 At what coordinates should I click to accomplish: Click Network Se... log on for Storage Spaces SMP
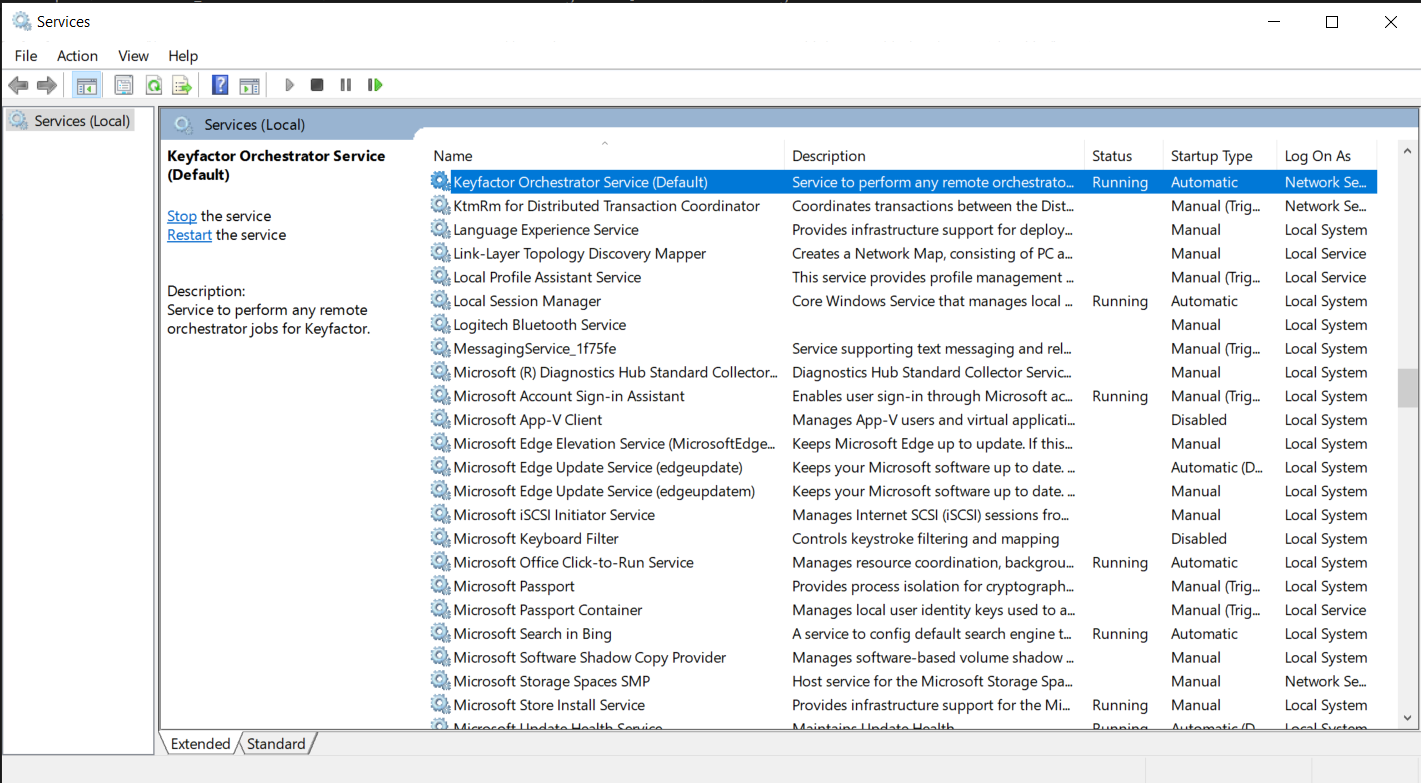[x=1325, y=681]
